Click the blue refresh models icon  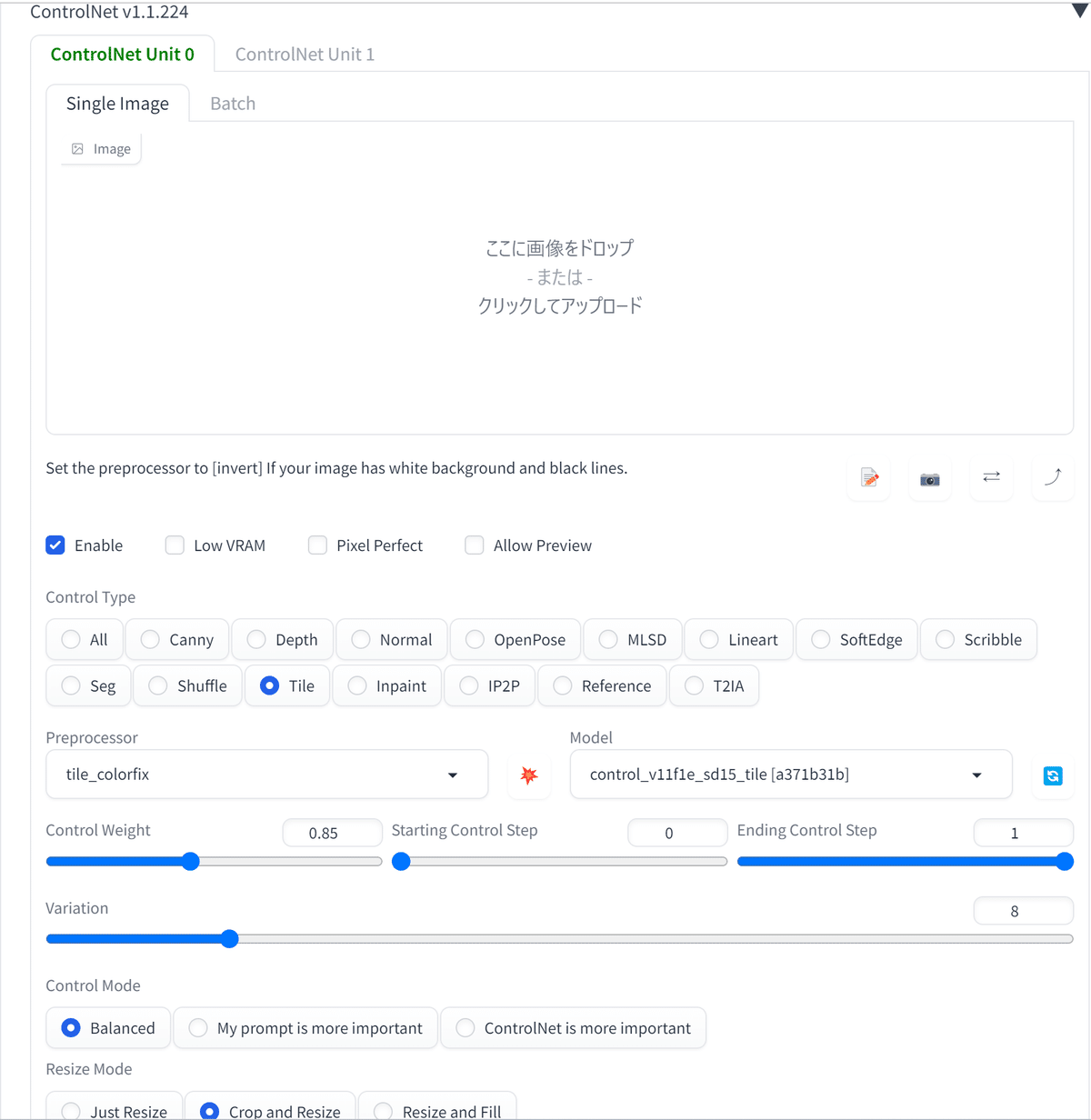pyautogui.click(x=1053, y=775)
